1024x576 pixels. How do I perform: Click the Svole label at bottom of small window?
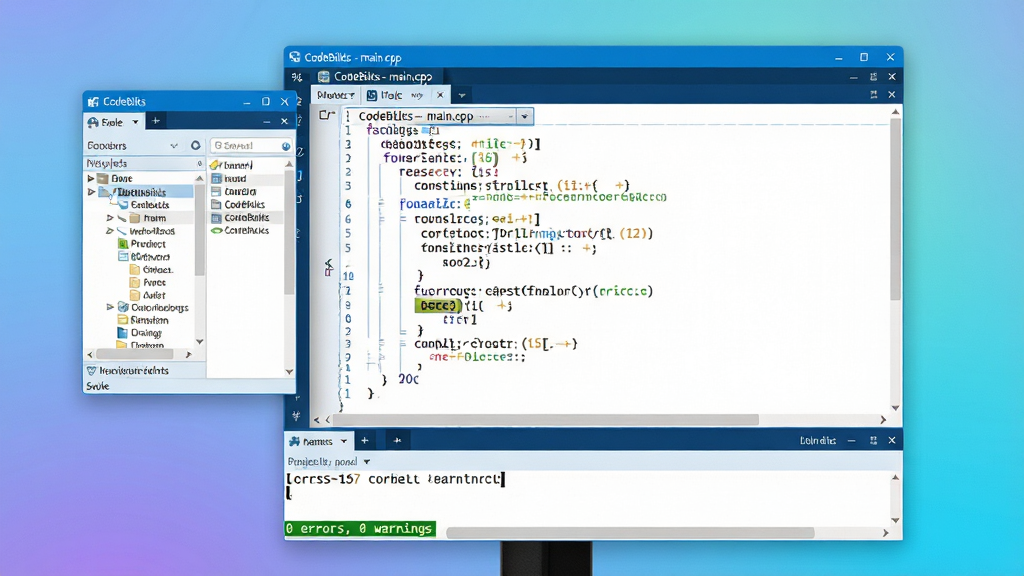pyautogui.click(x=97, y=386)
